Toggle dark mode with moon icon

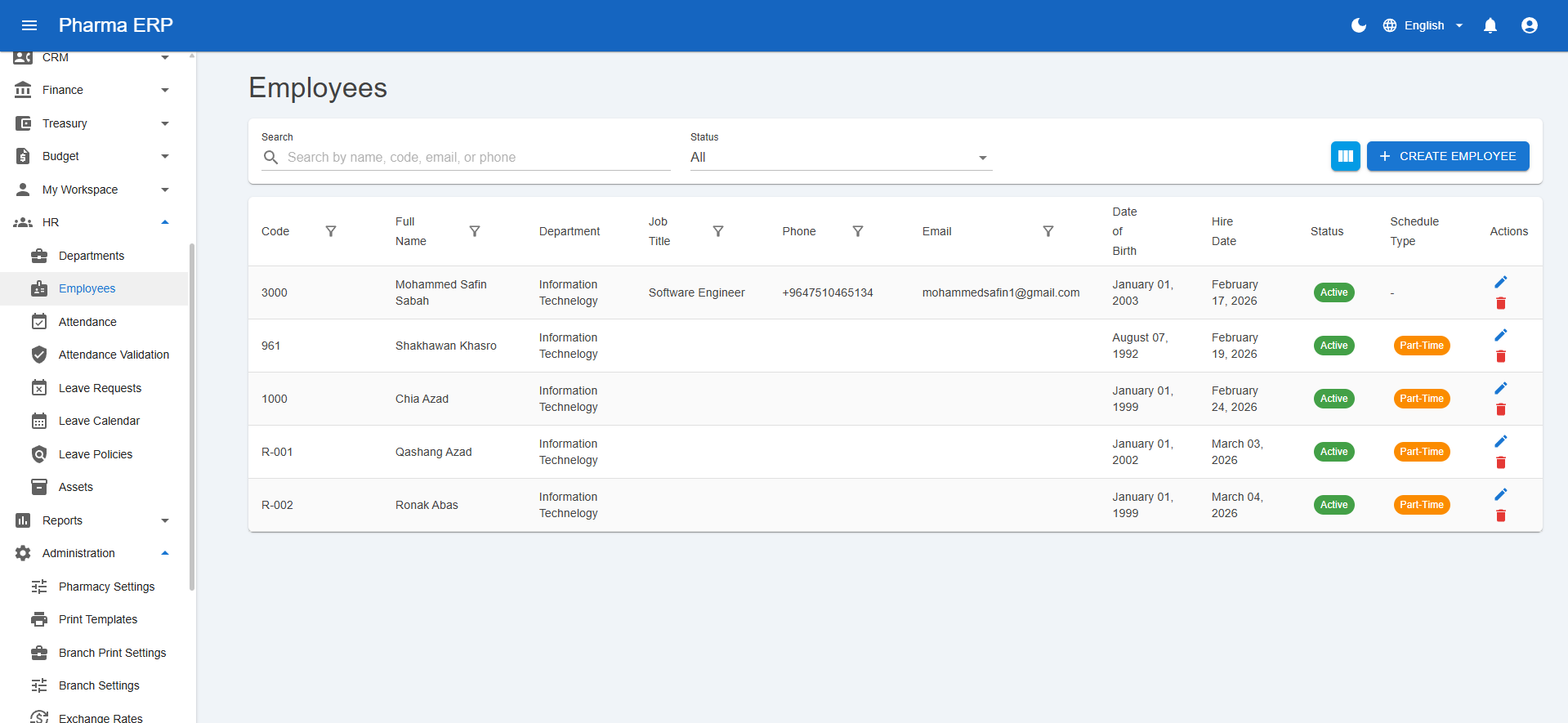tap(1358, 25)
